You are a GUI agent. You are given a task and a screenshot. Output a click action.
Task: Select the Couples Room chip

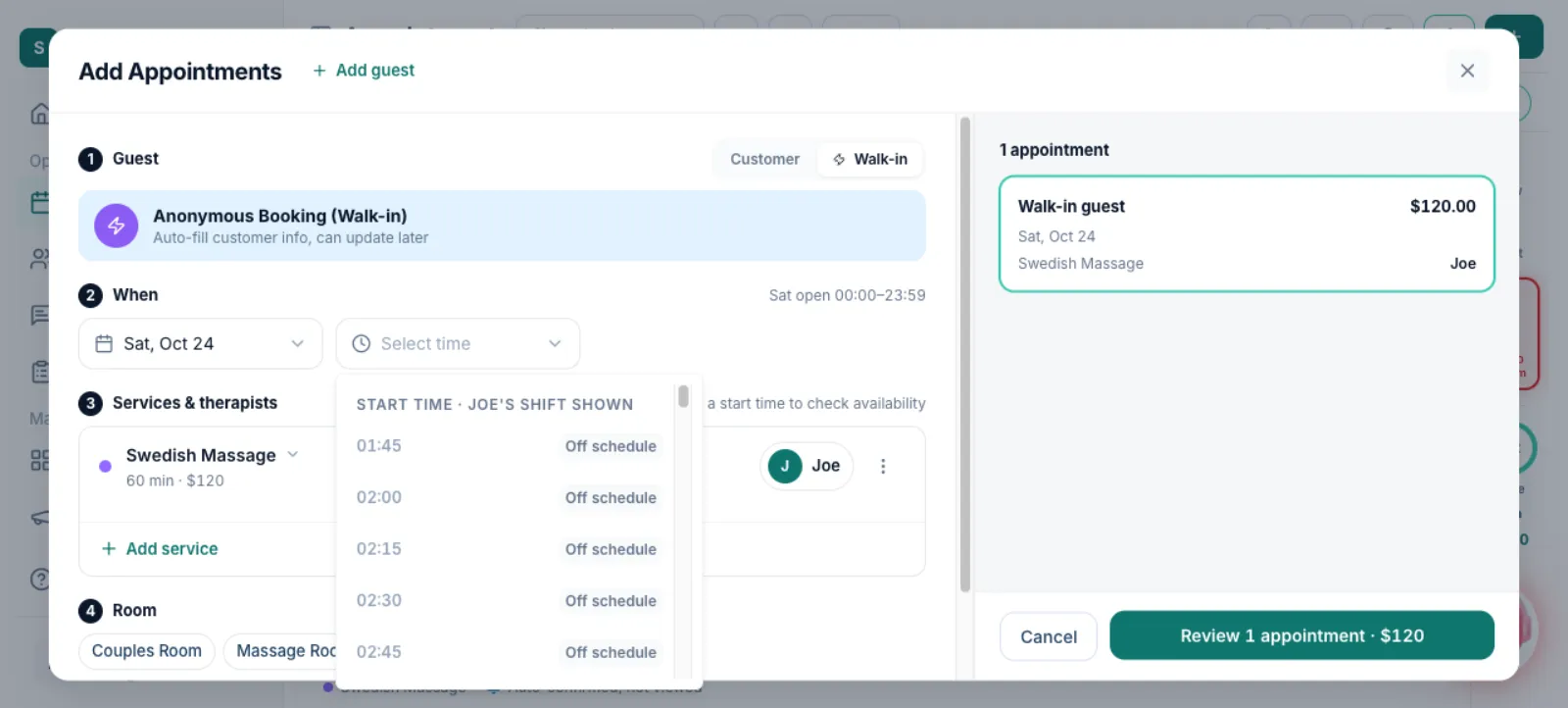pyautogui.click(x=147, y=651)
